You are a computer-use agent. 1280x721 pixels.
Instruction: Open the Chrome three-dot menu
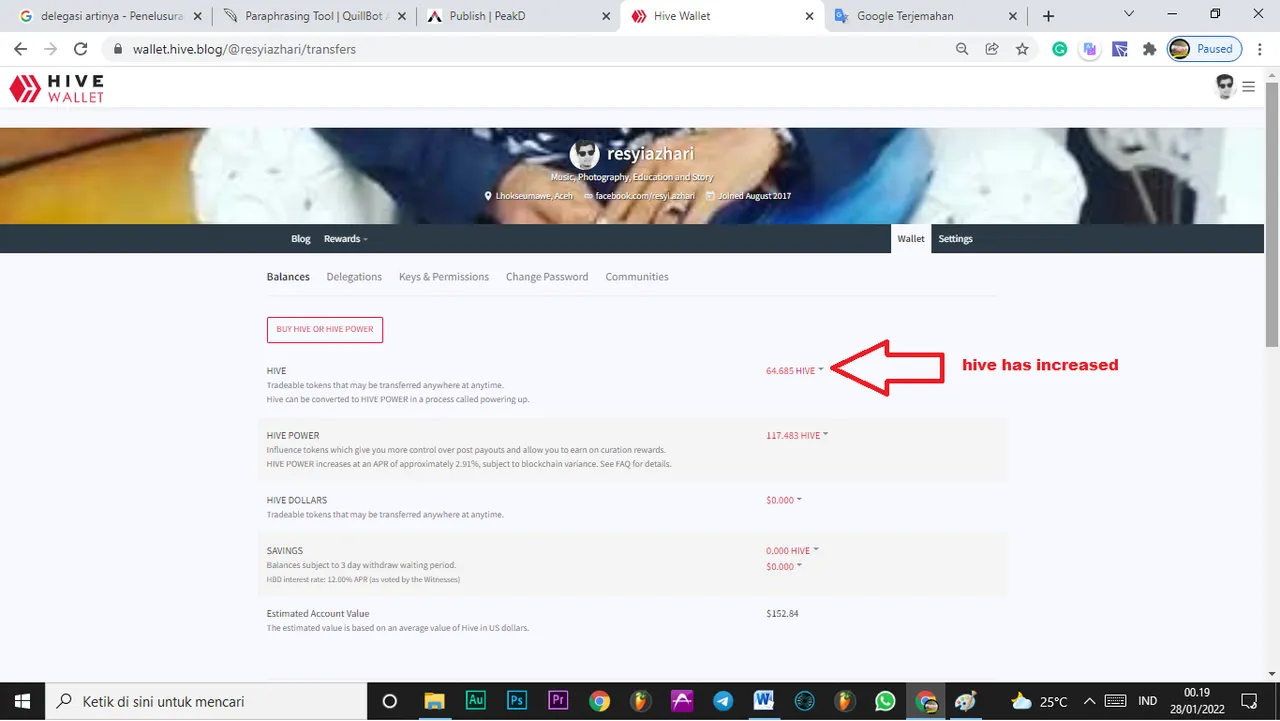[1261, 49]
